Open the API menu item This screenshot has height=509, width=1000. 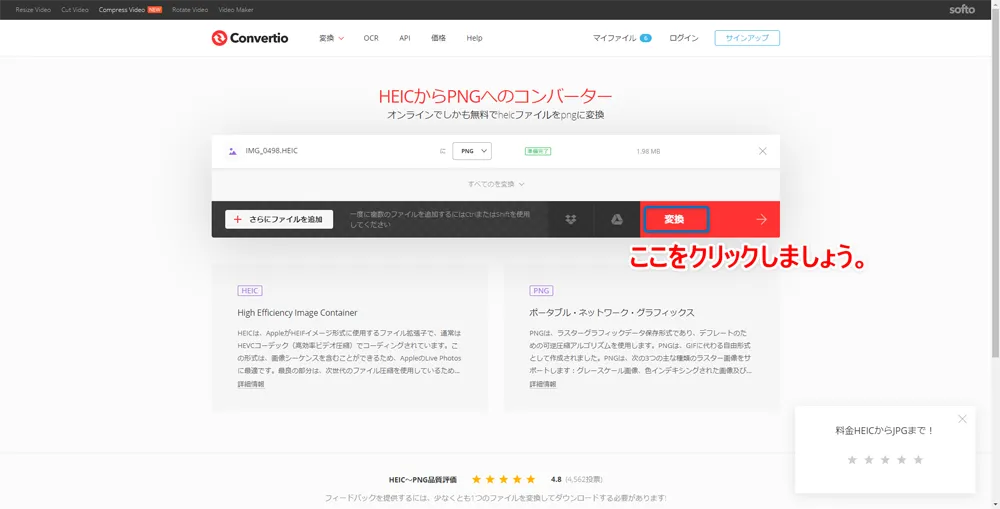[x=405, y=38]
